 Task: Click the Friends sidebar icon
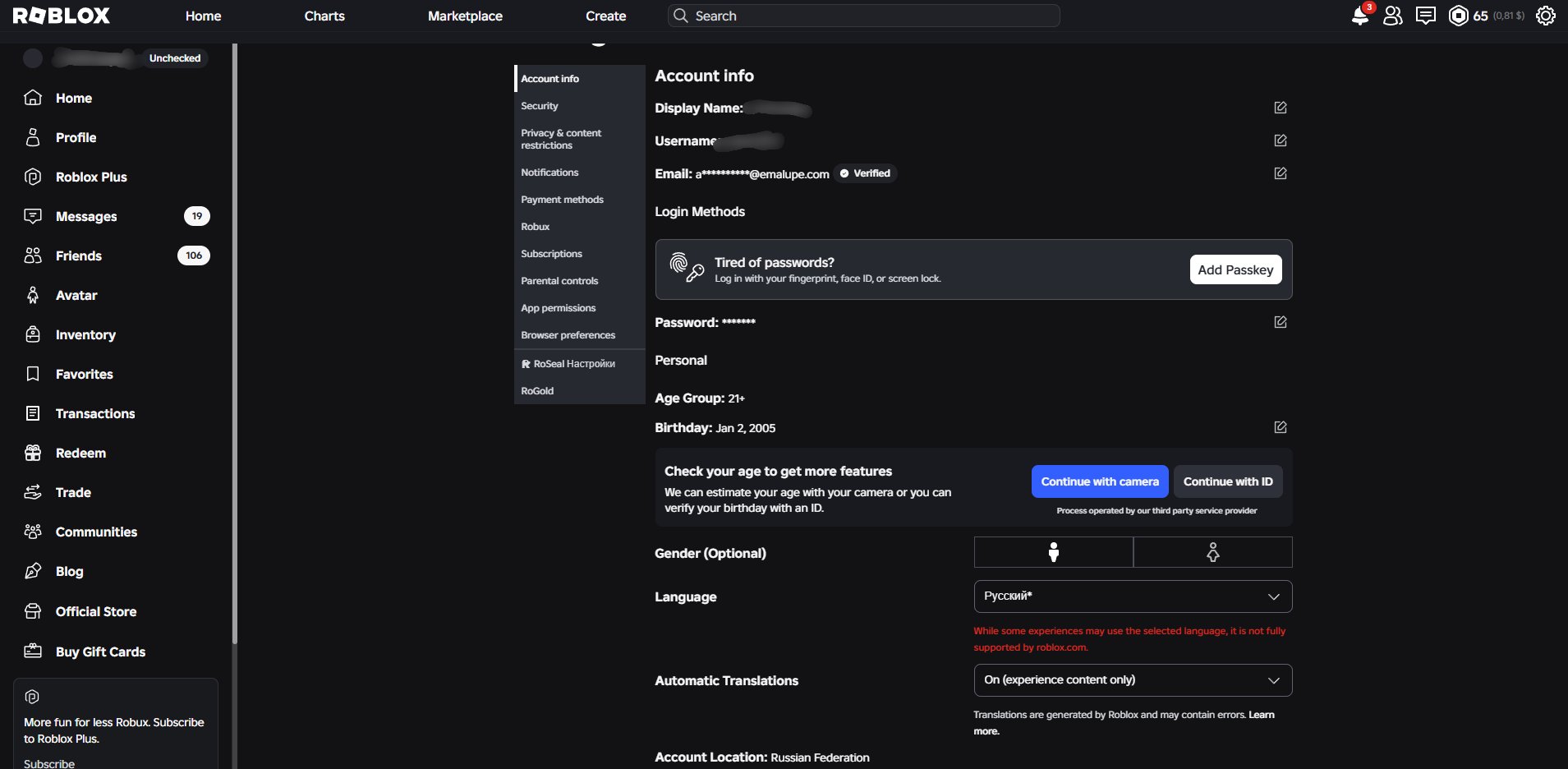tap(33, 256)
